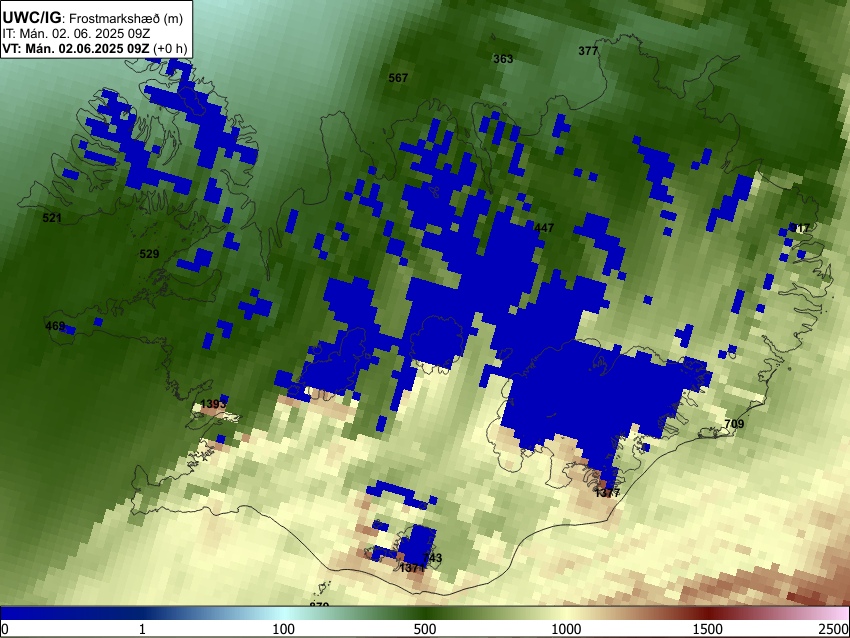
Task: Click the pale pink end of color bar
Action: click(x=838, y=613)
